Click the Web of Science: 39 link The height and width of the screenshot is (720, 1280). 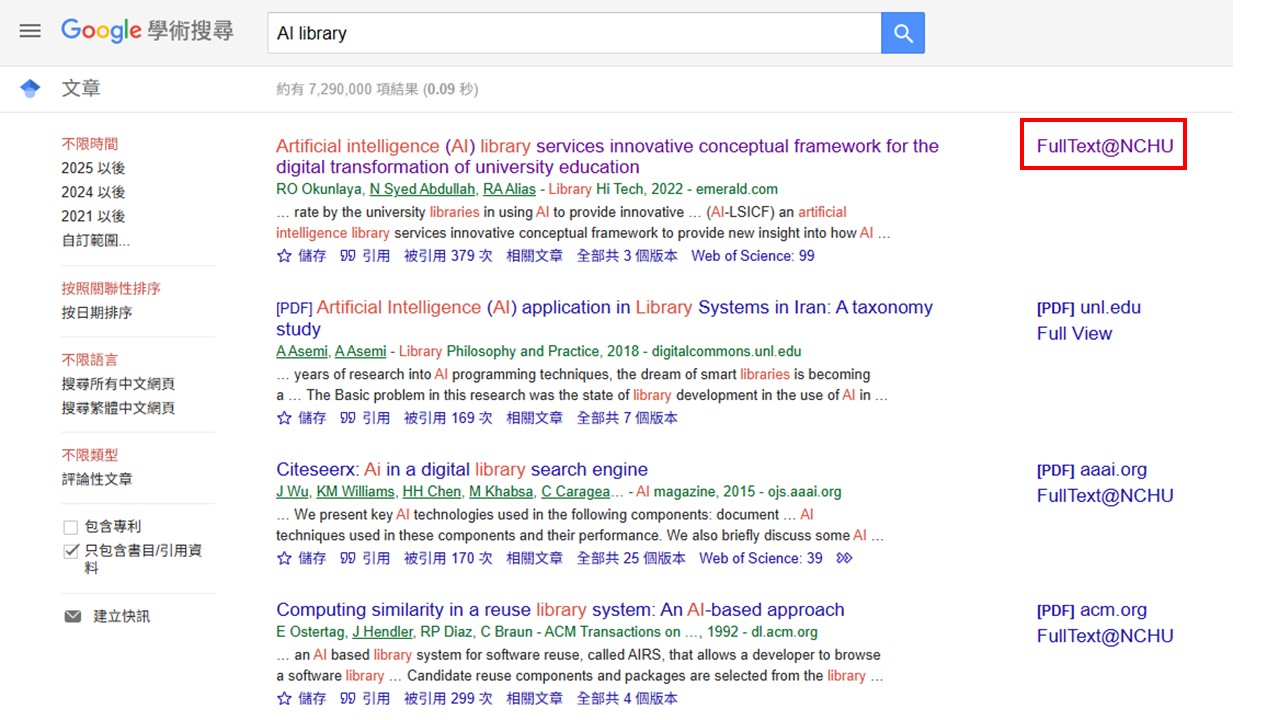coord(761,558)
